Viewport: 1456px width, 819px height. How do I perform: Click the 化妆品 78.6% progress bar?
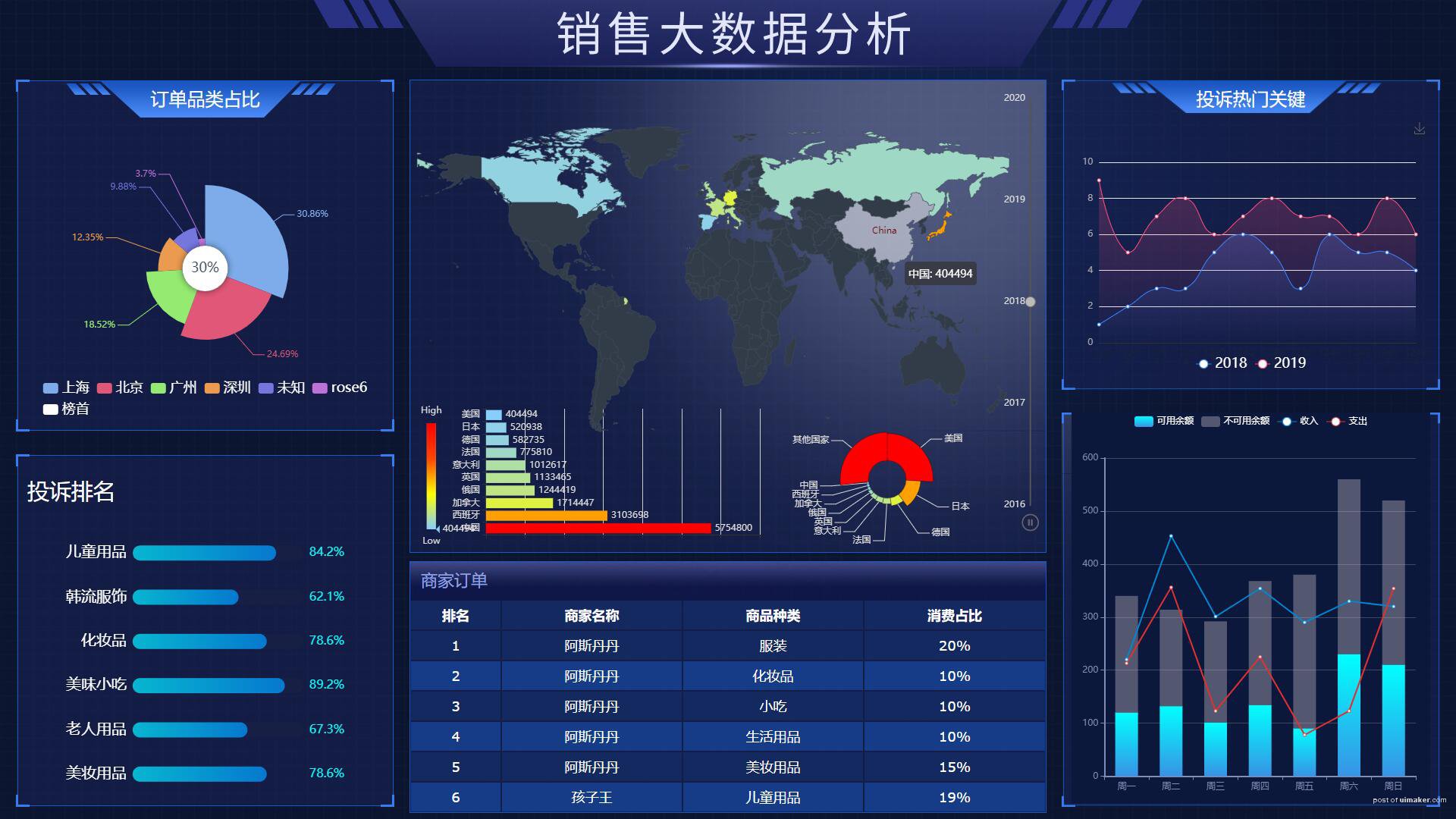point(199,642)
